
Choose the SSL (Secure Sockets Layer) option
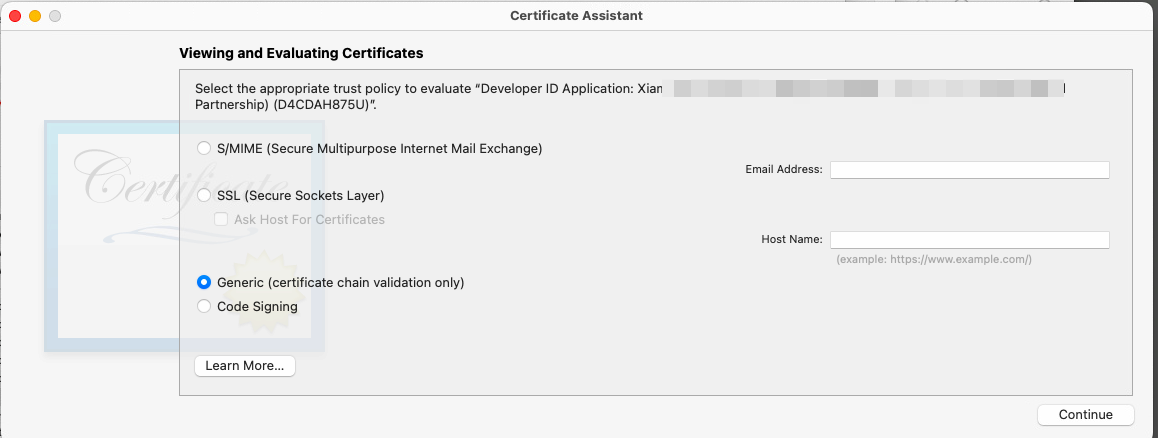(204, 195)
